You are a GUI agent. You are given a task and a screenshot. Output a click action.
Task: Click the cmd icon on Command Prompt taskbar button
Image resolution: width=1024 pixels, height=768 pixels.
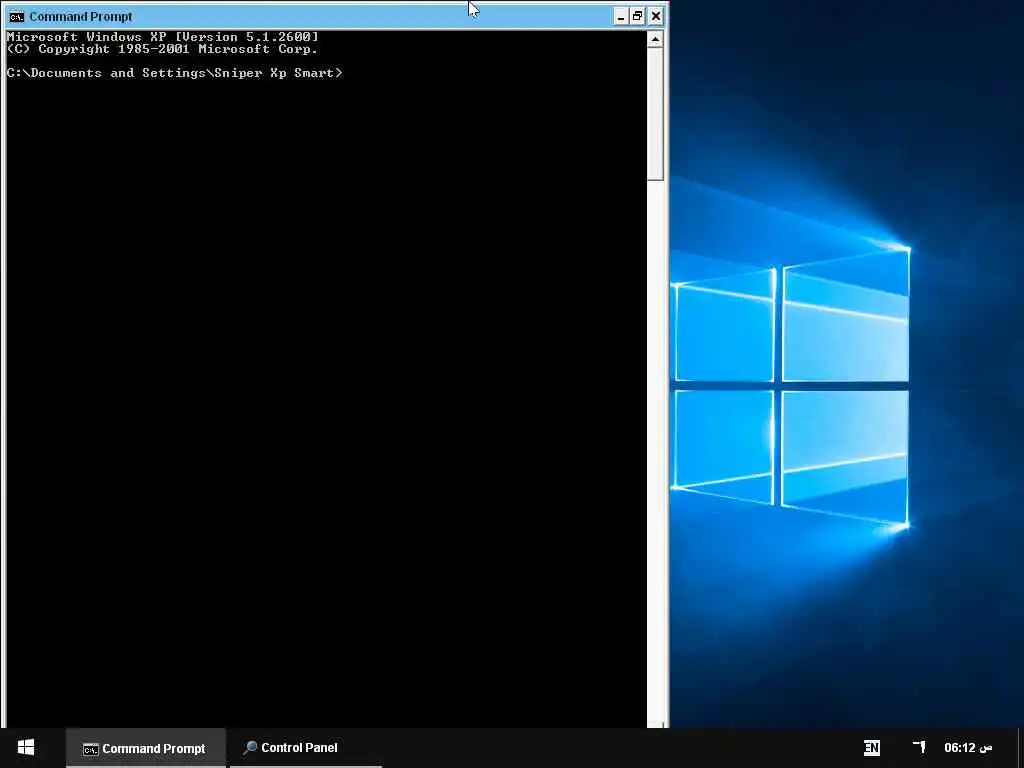[x=90, y=749]
